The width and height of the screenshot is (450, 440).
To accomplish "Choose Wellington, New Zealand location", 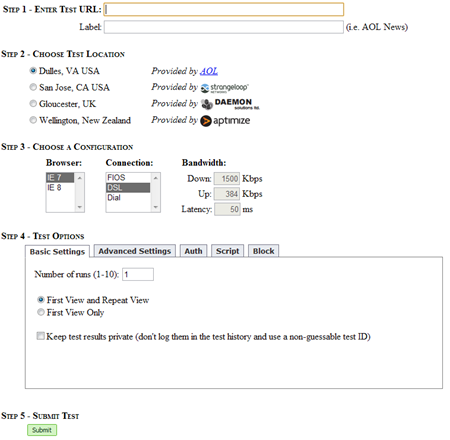I will pyautogui.click(x=33, y=120).
